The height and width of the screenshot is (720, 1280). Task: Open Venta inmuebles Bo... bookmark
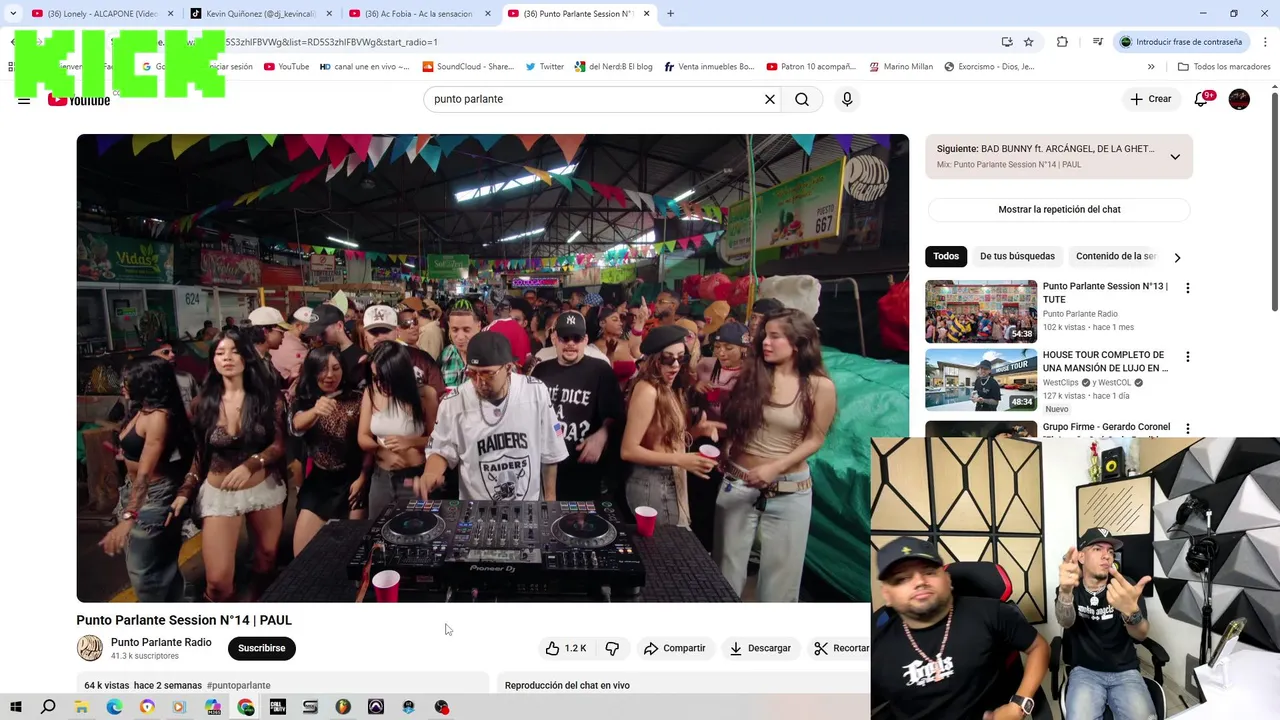coord(709,67)
